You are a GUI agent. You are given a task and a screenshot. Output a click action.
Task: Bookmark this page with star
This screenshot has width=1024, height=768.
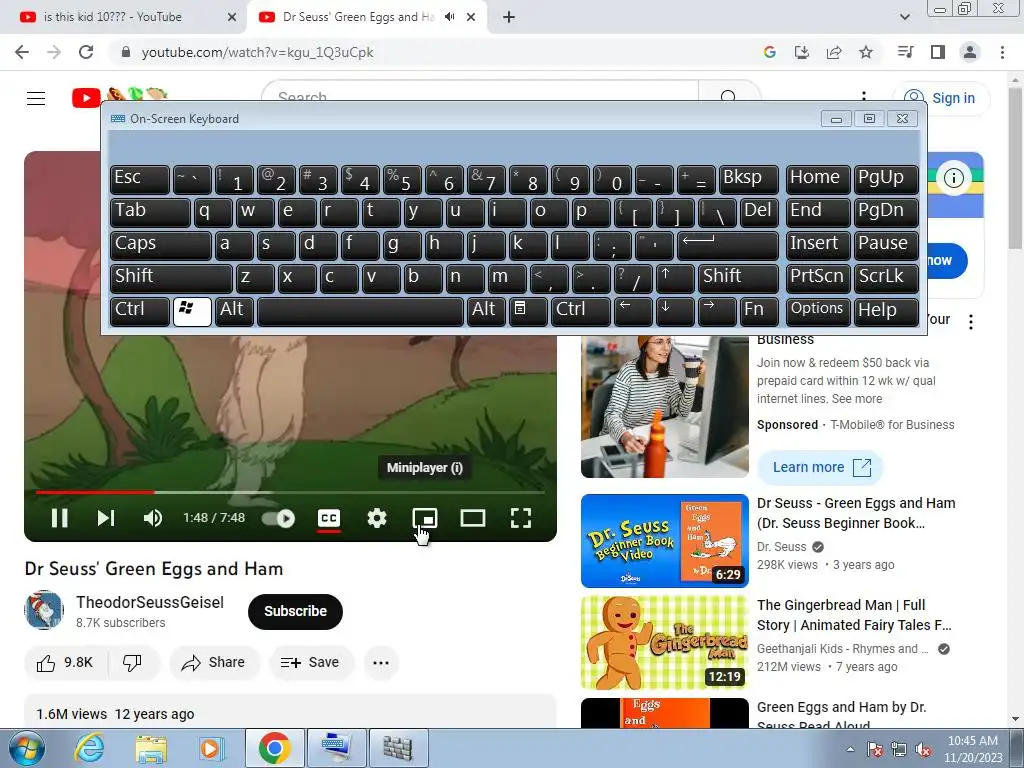coord(866,52)
